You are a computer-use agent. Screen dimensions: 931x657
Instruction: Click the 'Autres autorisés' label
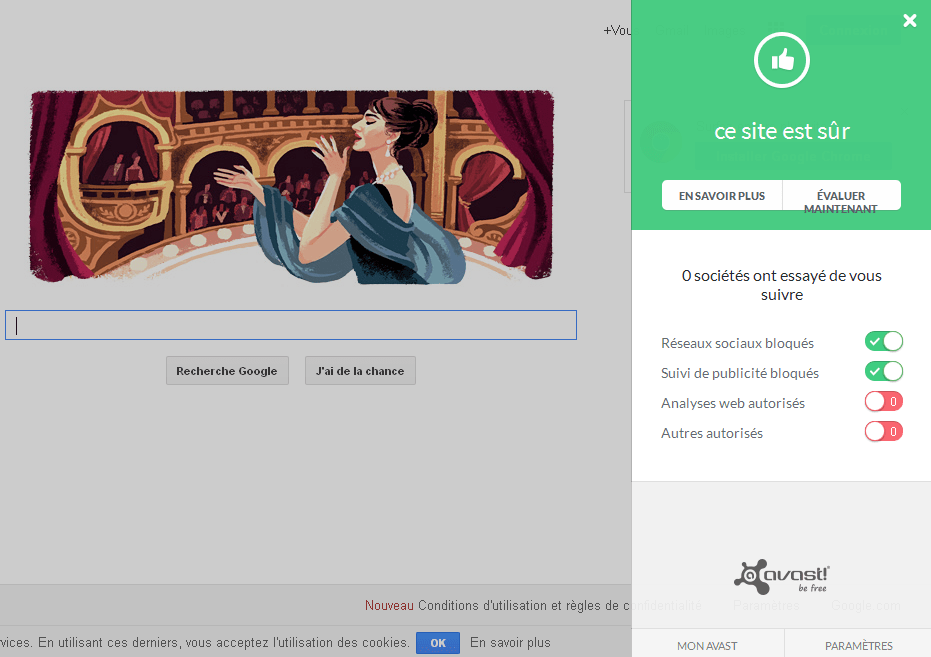coord(712,433)
